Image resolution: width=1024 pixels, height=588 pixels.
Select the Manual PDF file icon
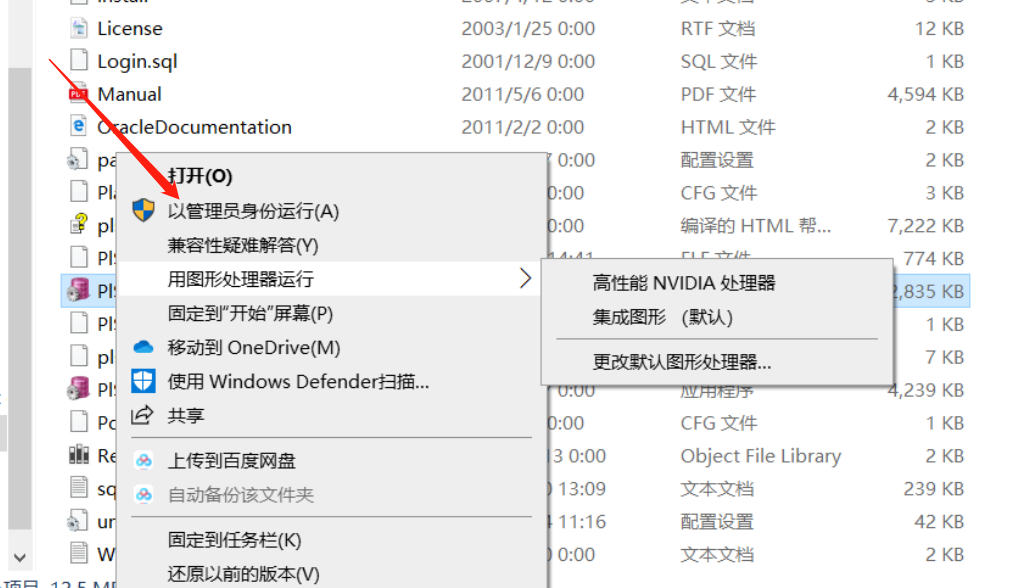coord(78,93)
